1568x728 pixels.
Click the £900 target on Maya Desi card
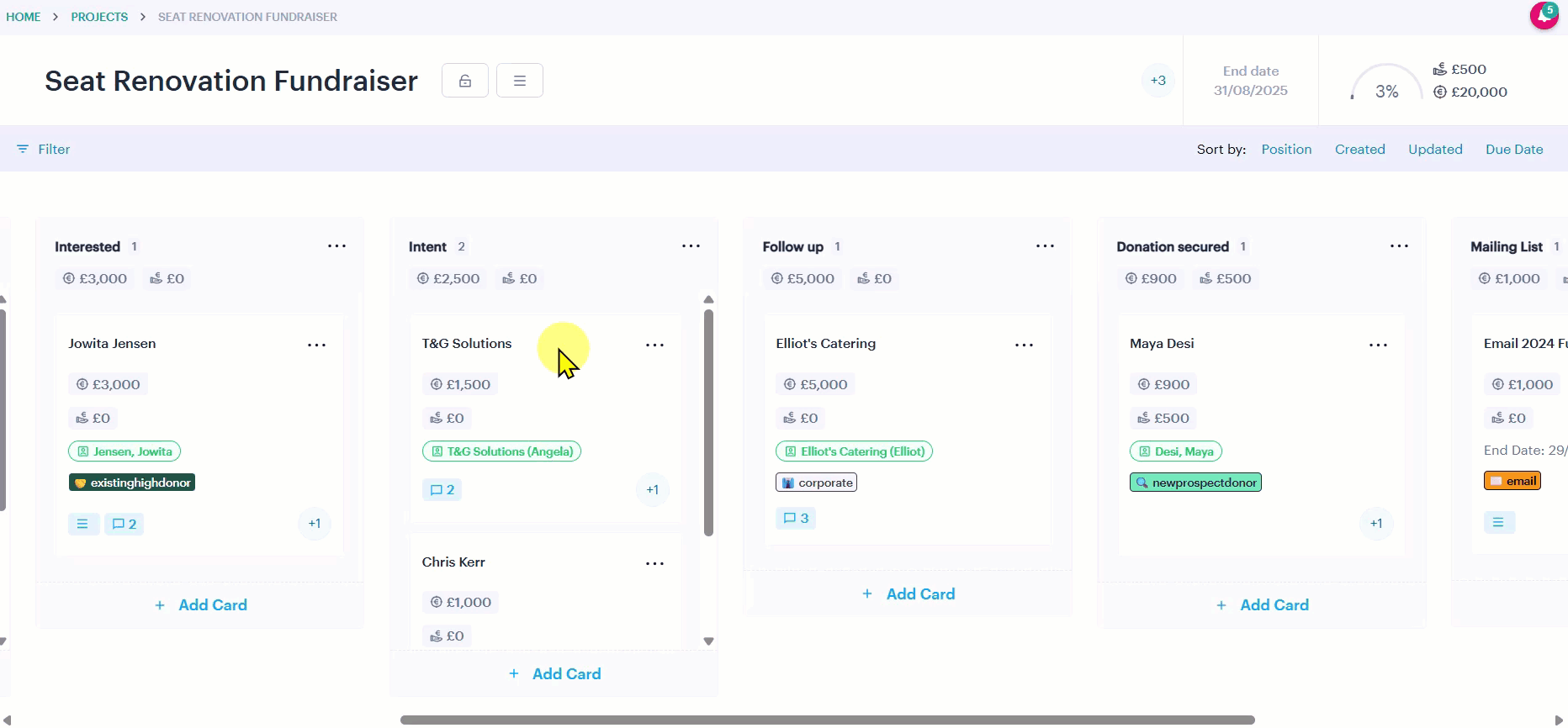point(1163,384)
